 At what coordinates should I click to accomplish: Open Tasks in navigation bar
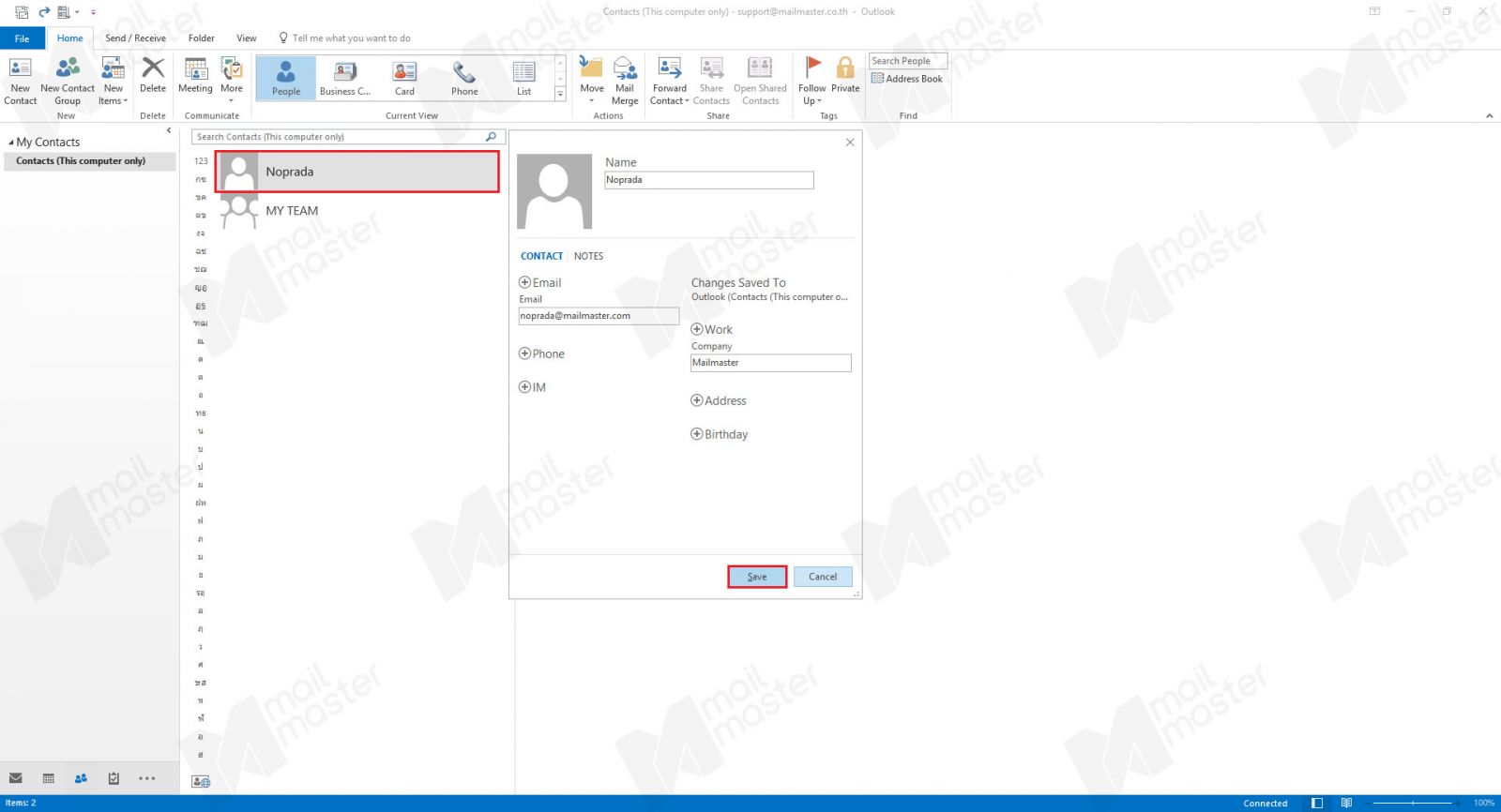114,778
